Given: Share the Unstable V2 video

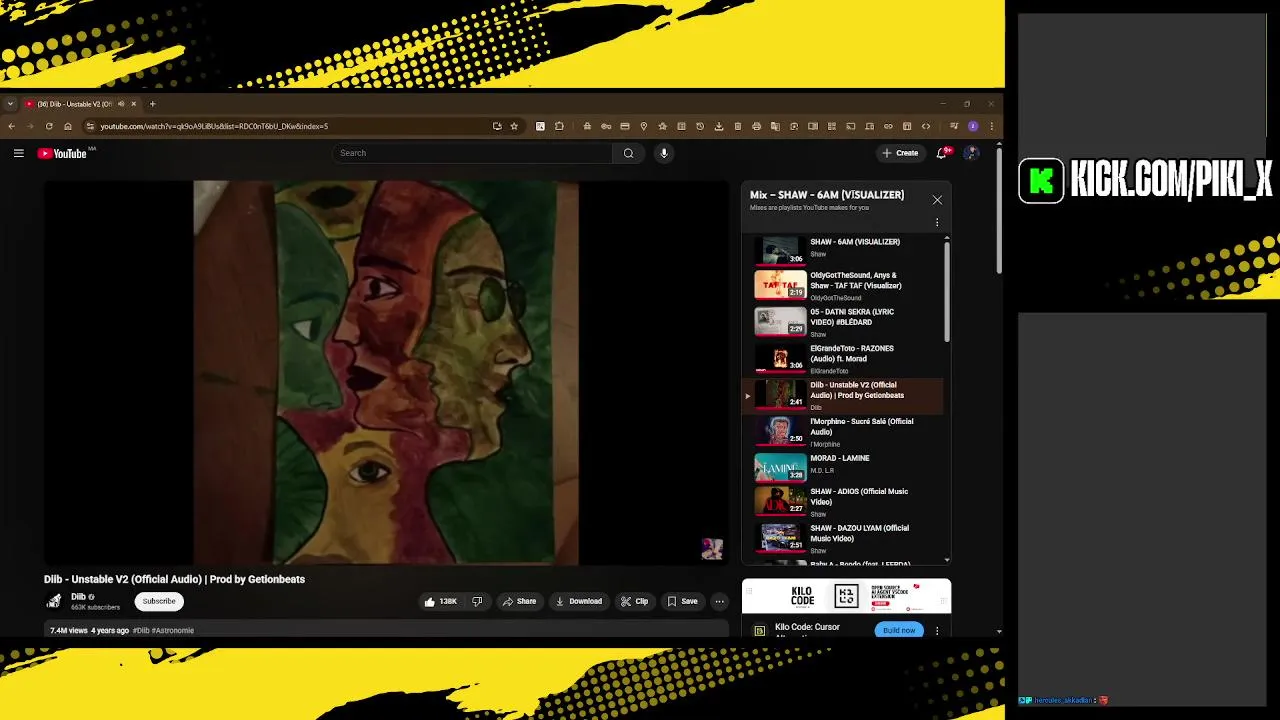Looking at the screenshot, I should click(x=519, y=601).
